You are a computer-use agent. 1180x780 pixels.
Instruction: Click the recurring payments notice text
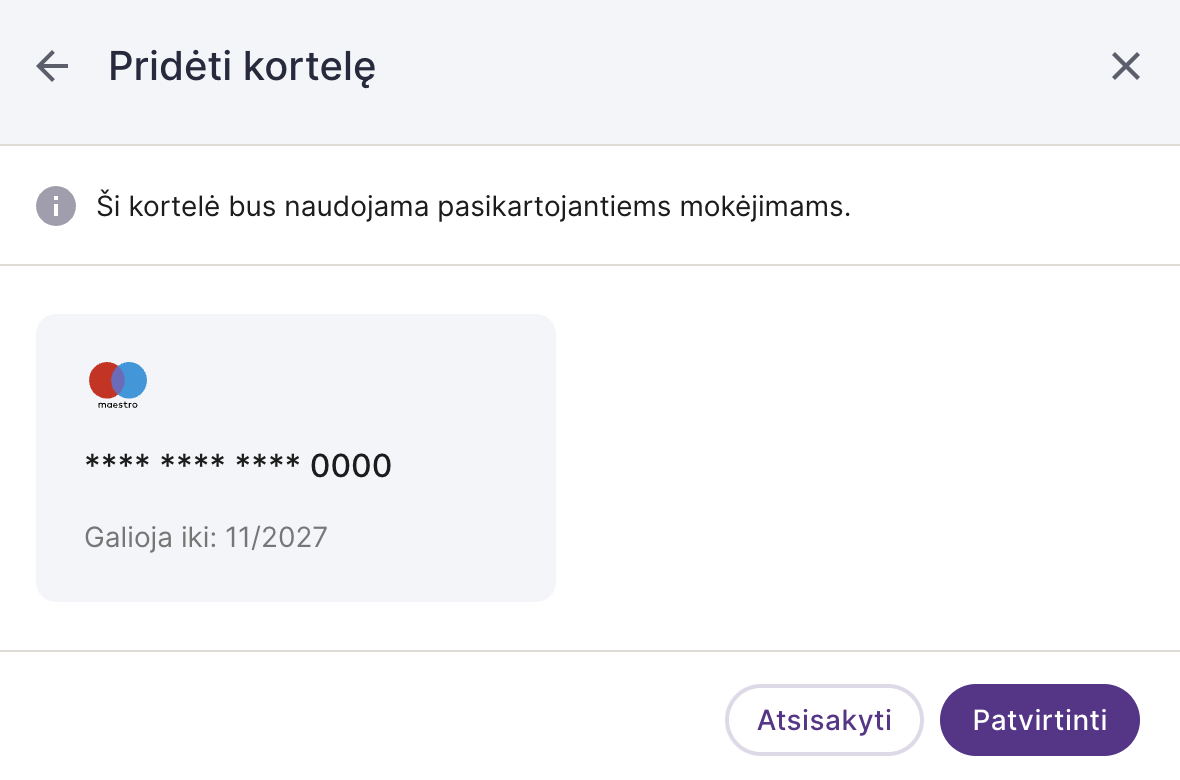473,206
